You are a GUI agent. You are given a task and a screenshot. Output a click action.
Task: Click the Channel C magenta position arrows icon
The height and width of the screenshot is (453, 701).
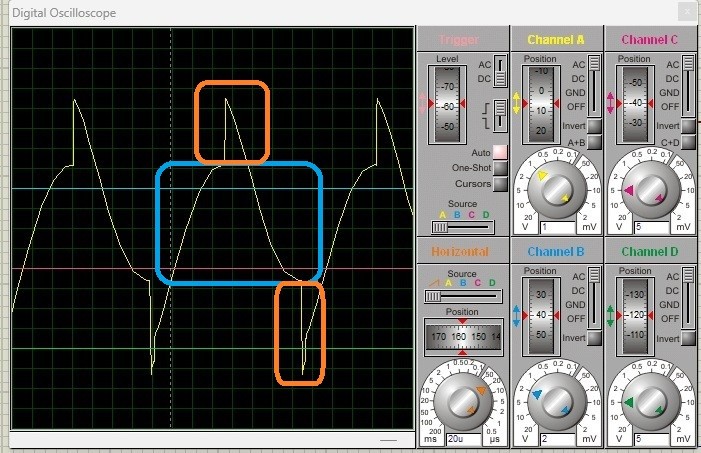(x=610, y=103)
